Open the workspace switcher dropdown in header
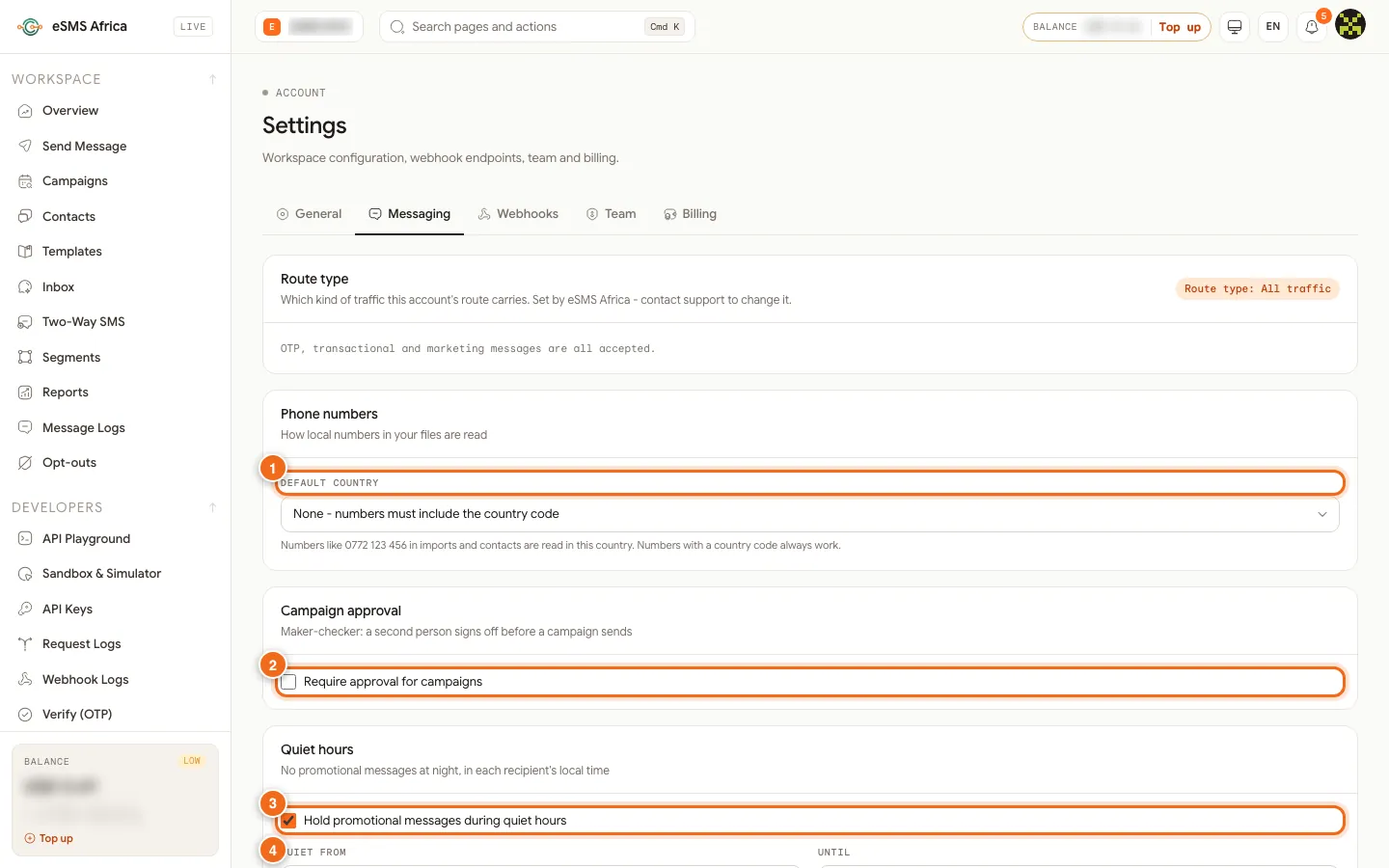 click(x=309, y=27)
